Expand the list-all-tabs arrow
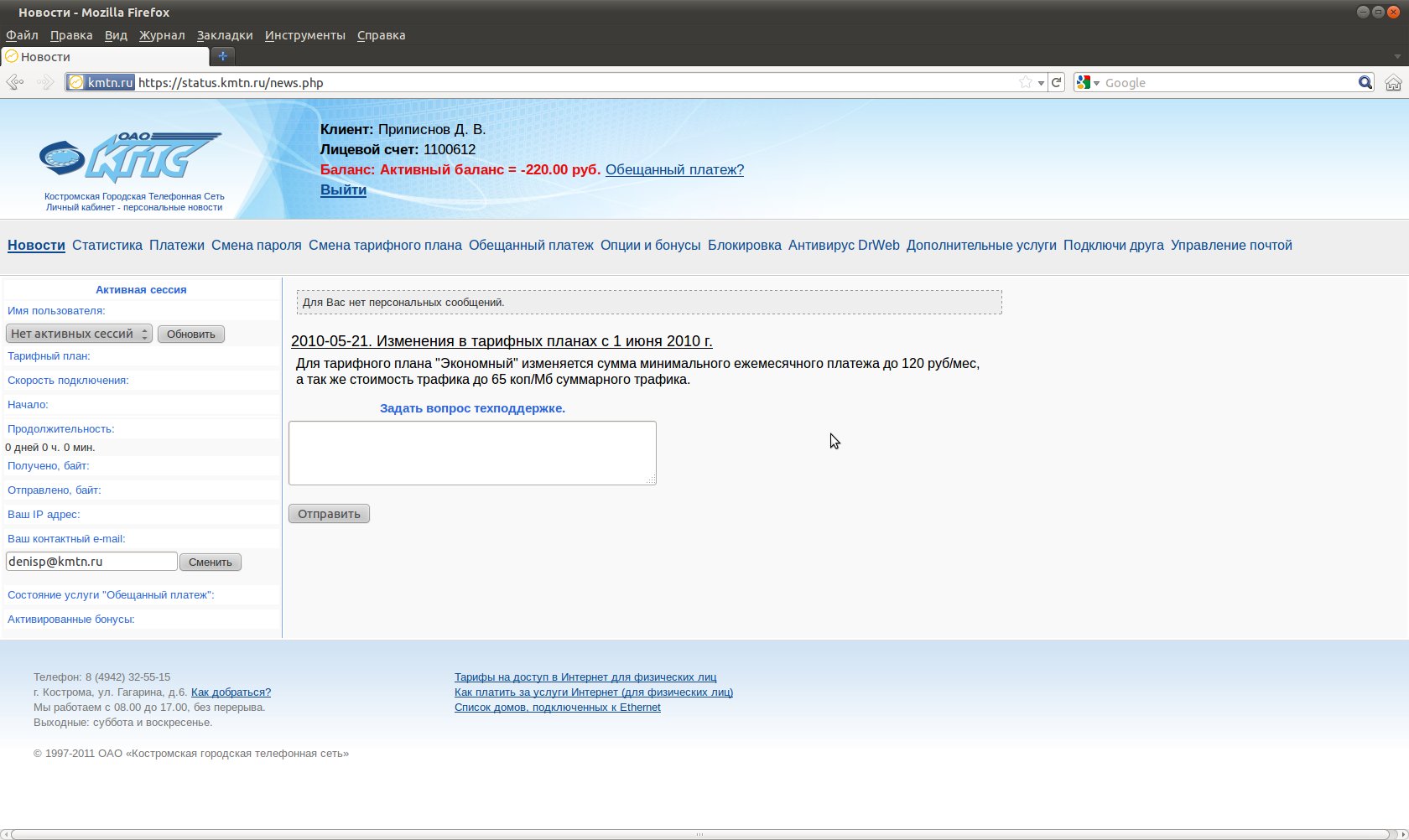 (x=1397, y=57)
